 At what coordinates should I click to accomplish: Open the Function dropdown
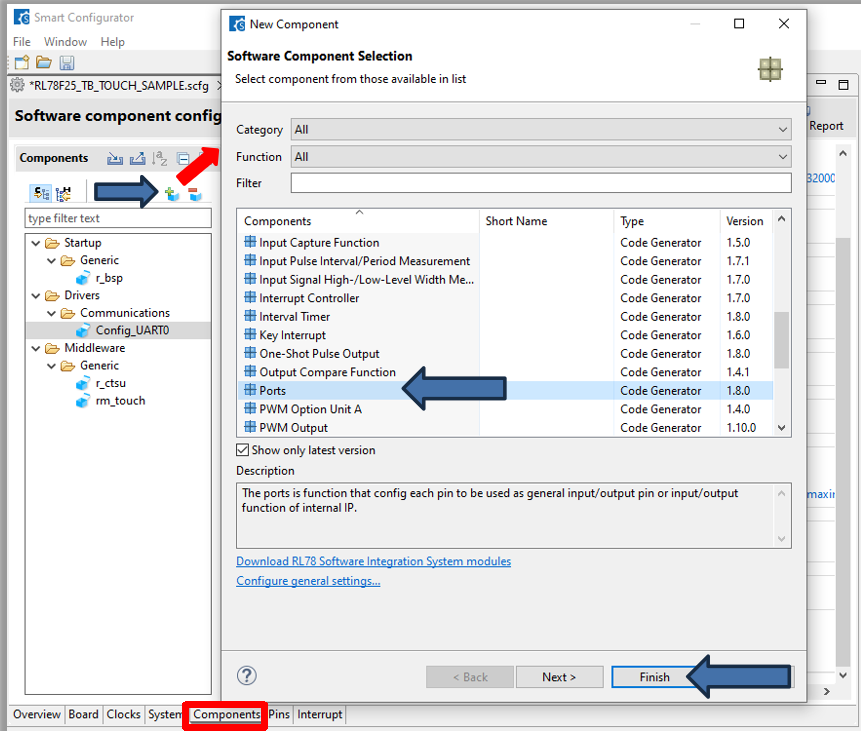540,157
